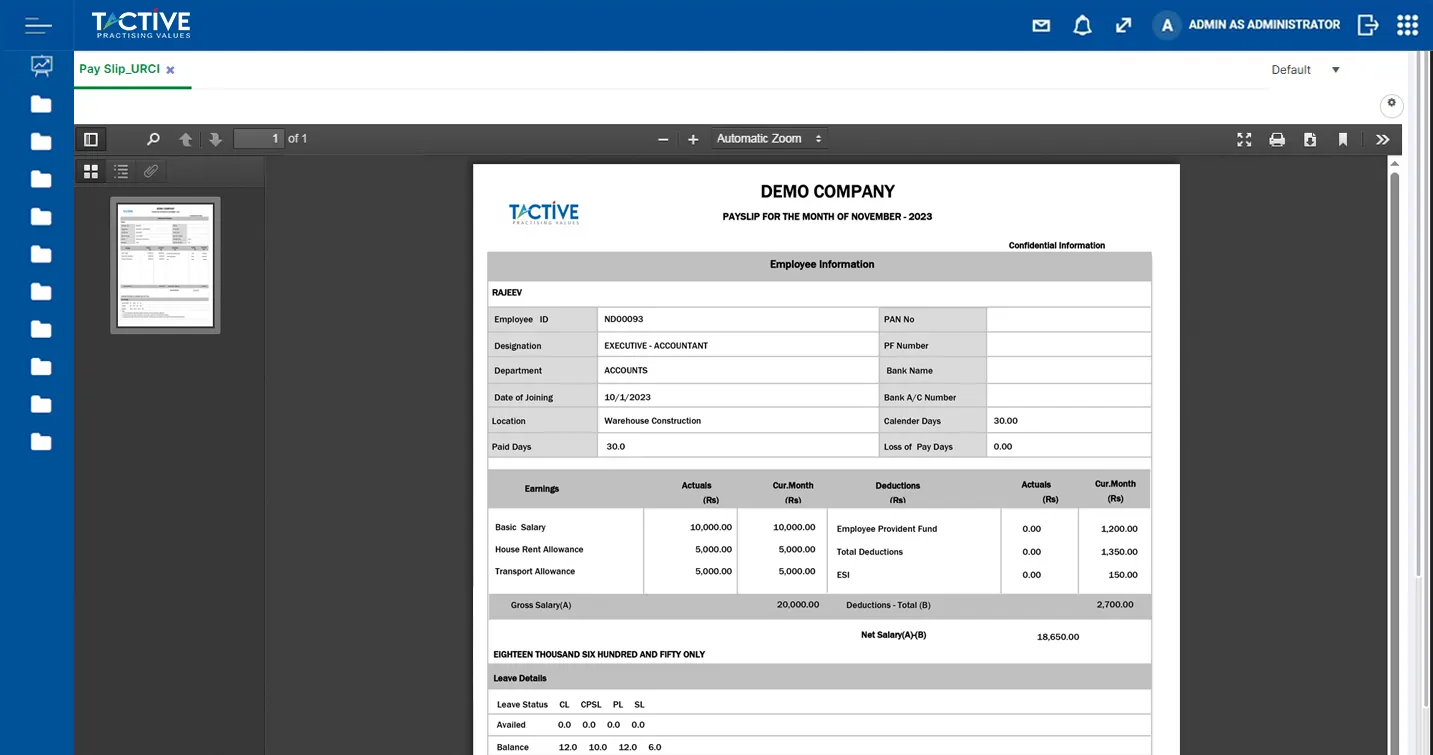Image resolution: width=1433 pixels, height=755 pixels.
Task: Switch sidebar to document outline view
Action: (120, 171)
